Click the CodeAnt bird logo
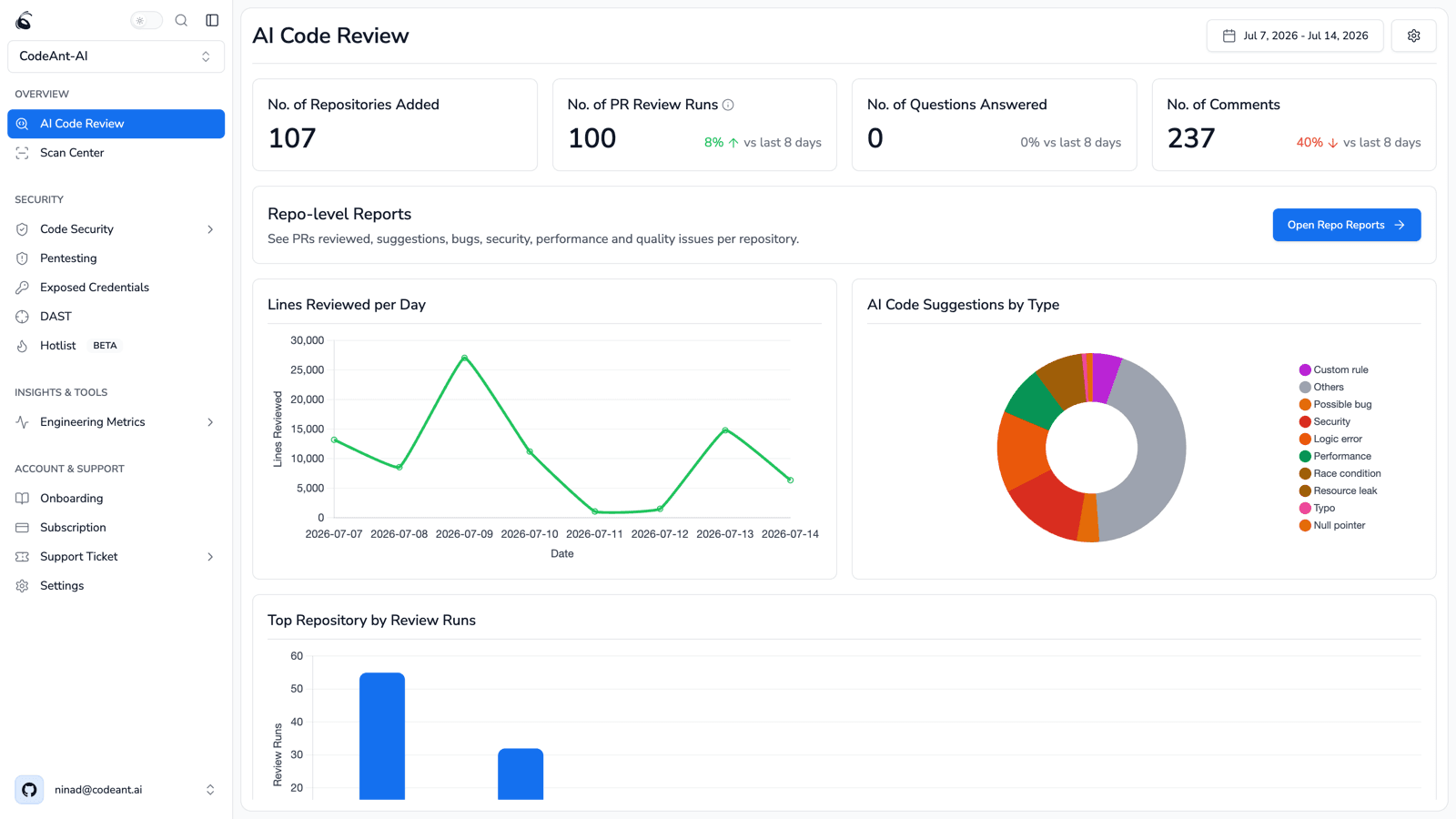 click(x=24, y=20)
